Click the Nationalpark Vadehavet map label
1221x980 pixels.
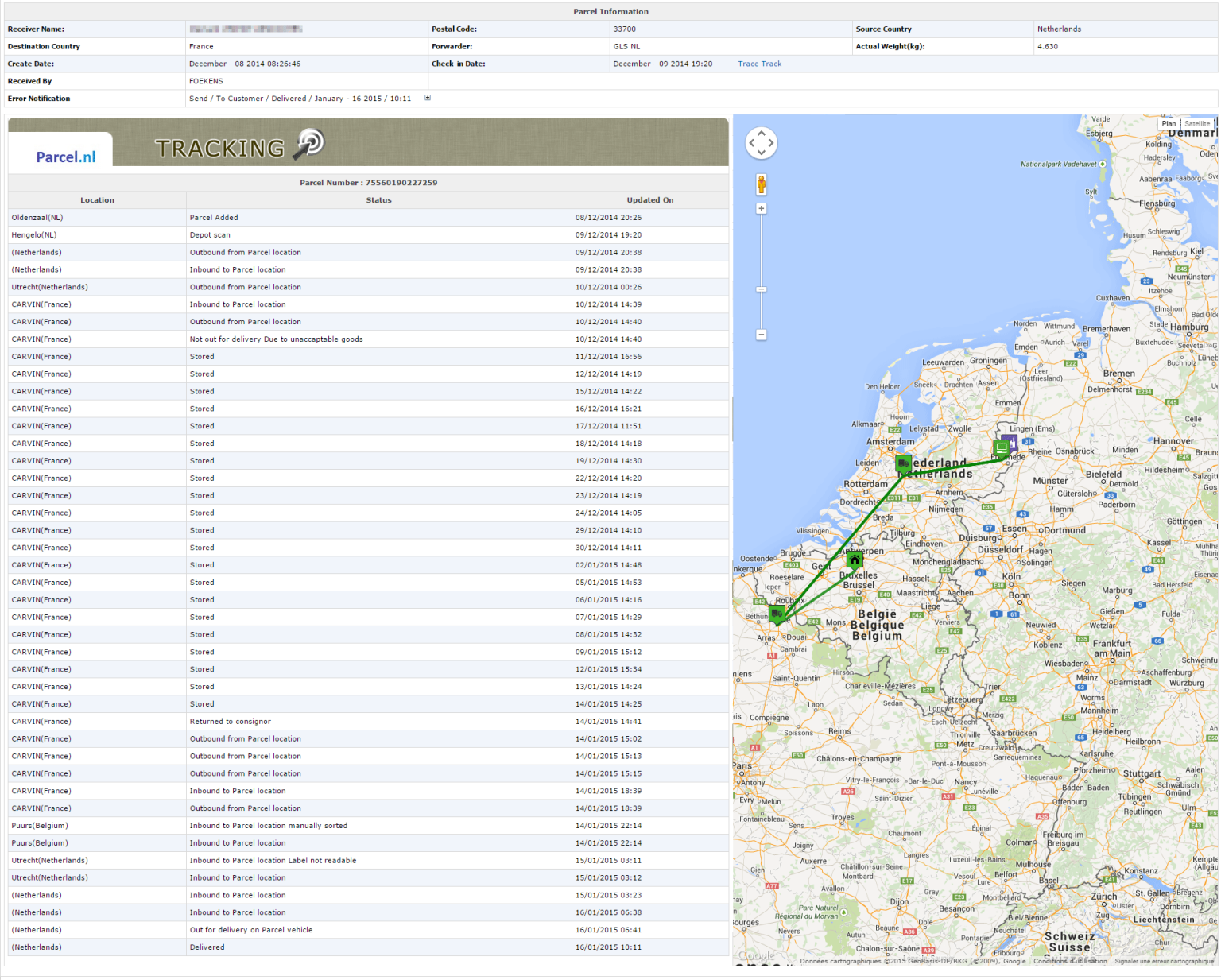click(x=1058, y=165)
